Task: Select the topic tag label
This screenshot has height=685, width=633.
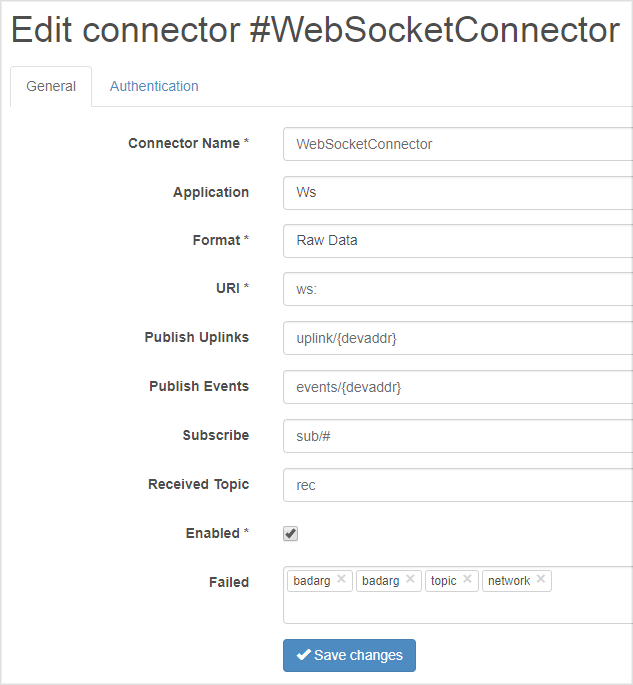Action: 443,581
